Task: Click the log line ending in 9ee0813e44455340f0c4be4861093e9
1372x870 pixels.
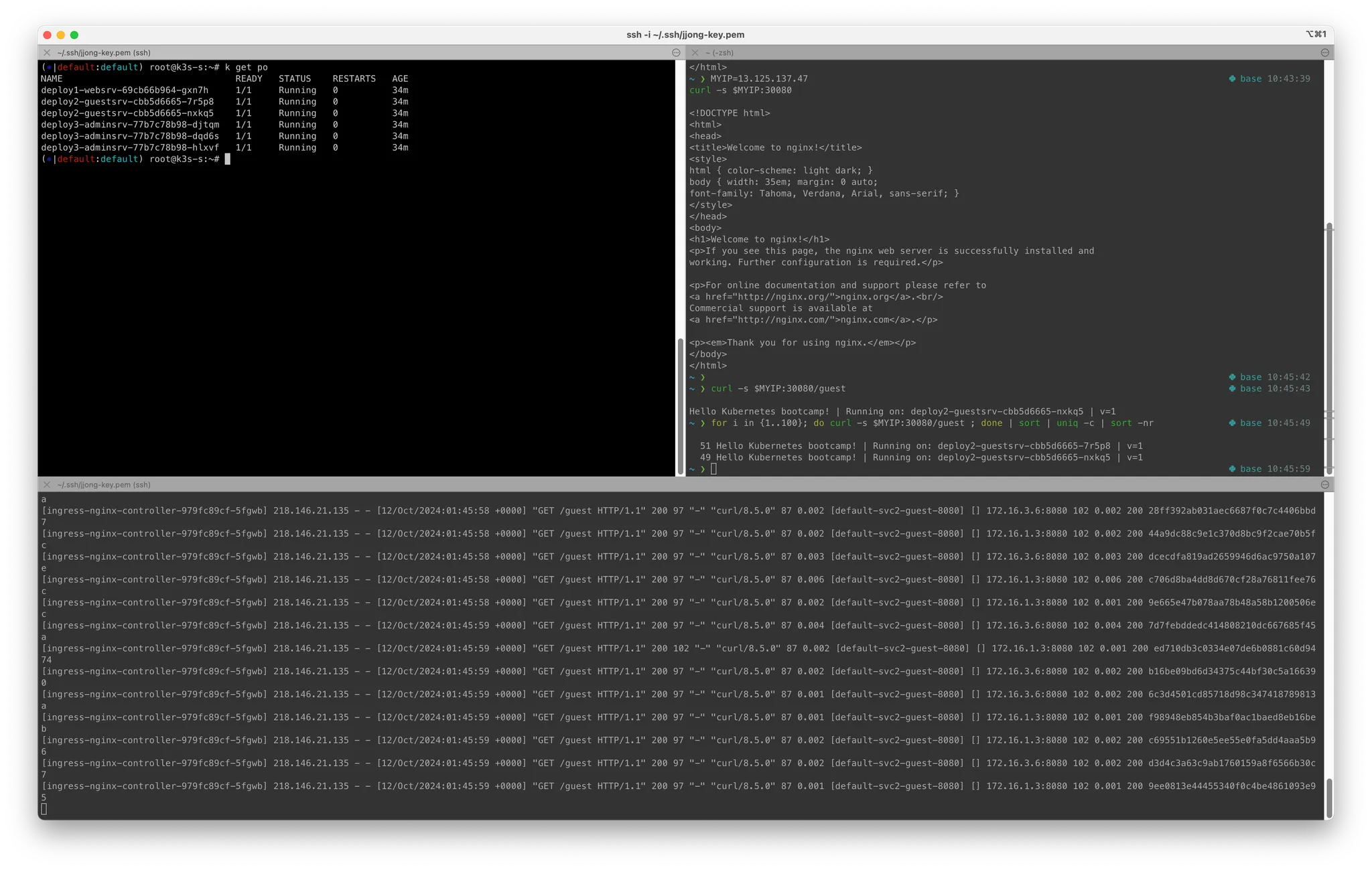Action: point(679,786)
